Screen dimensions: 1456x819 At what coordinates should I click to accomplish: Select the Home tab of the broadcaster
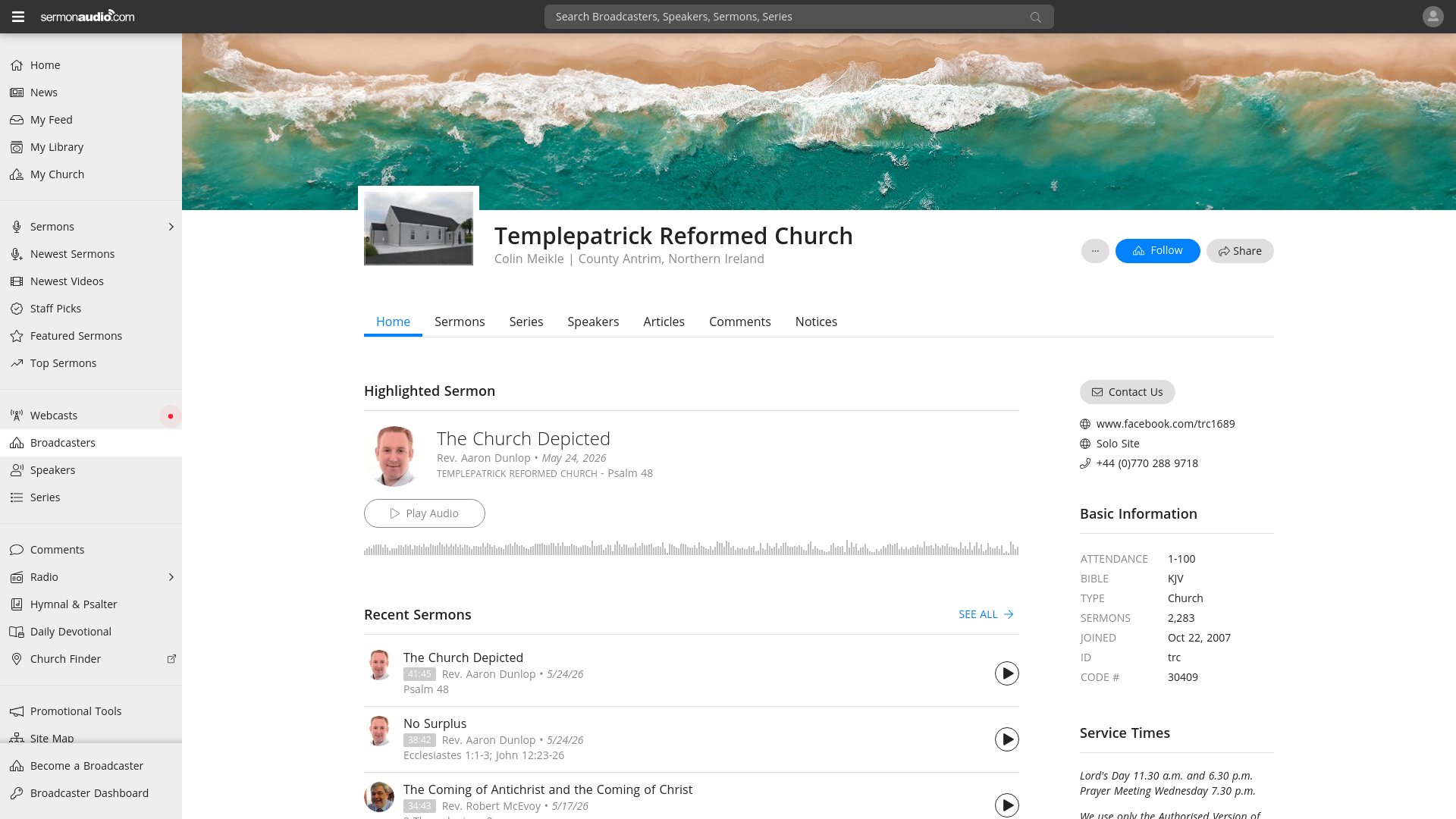[393, 322]
